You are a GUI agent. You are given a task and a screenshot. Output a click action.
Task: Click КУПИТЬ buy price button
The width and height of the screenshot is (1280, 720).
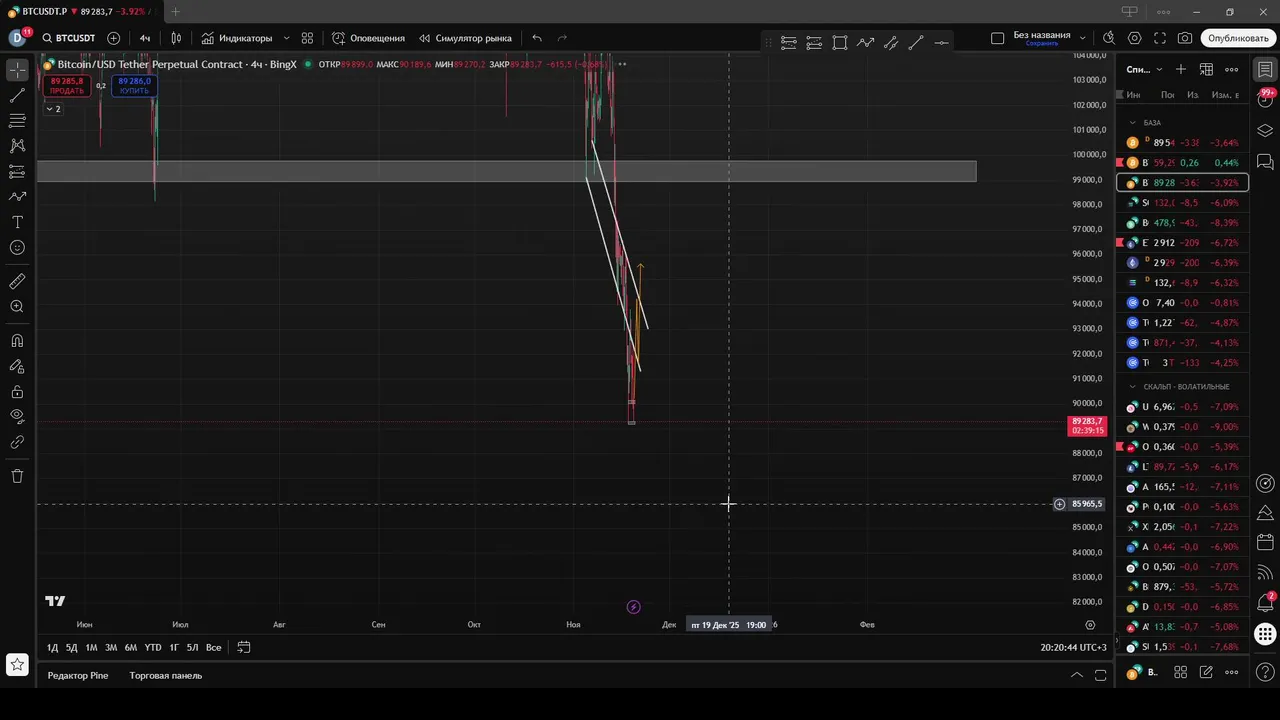[x=134, y=86]
